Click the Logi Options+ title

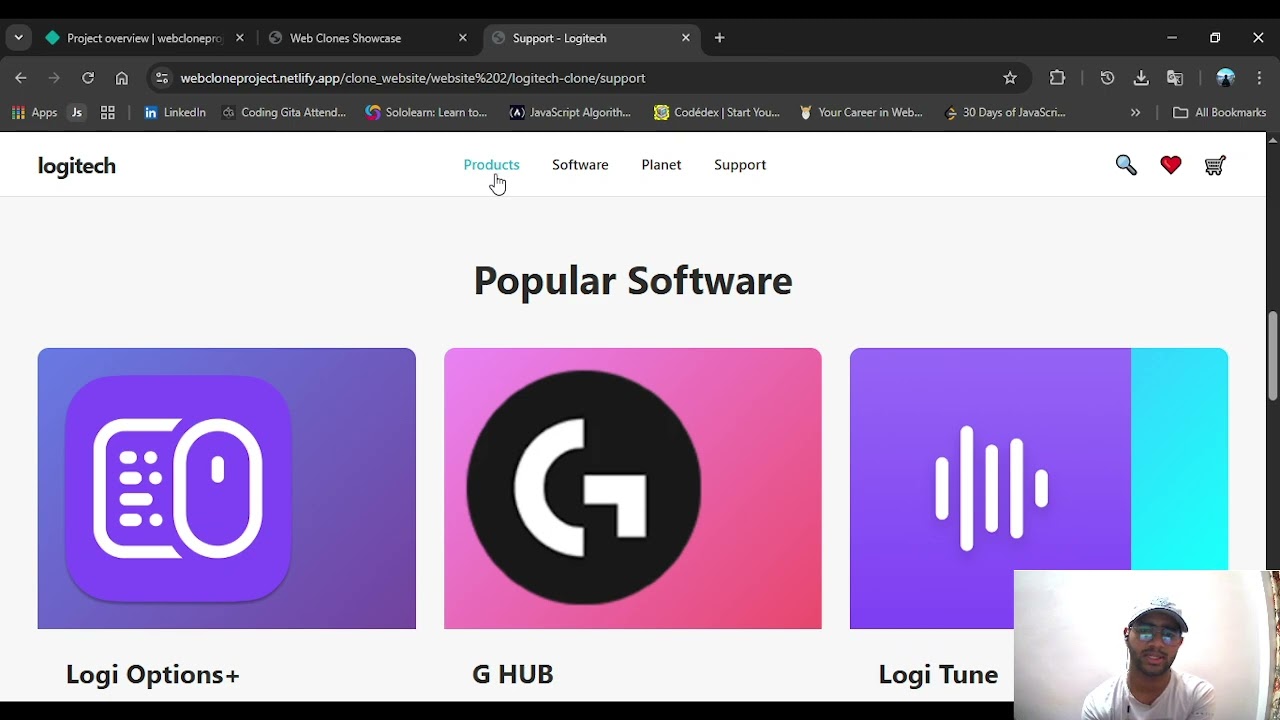[153, 675]
